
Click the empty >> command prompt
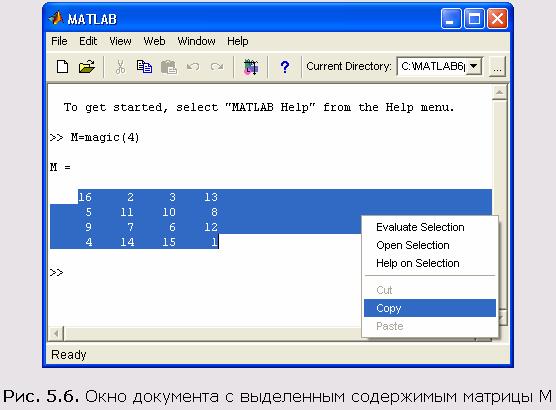(56, 272)
